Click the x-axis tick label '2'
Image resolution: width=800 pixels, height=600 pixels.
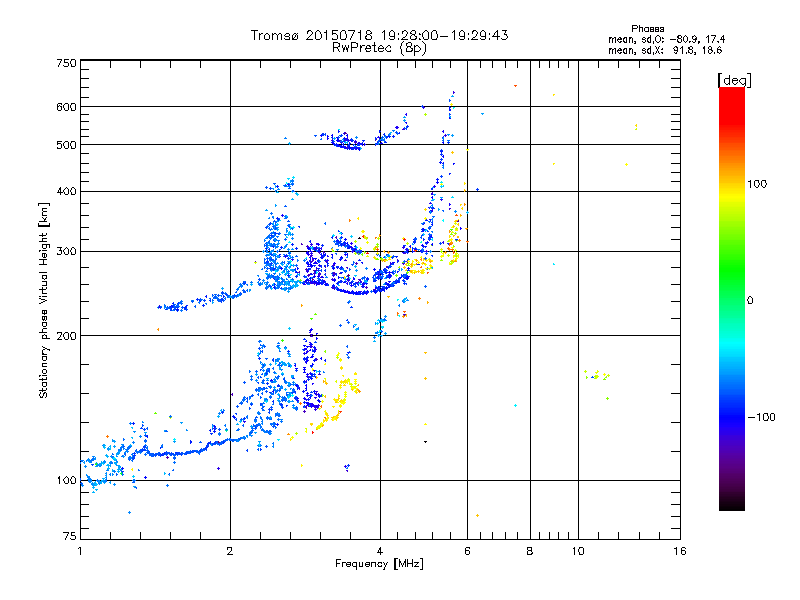[230, 551]
